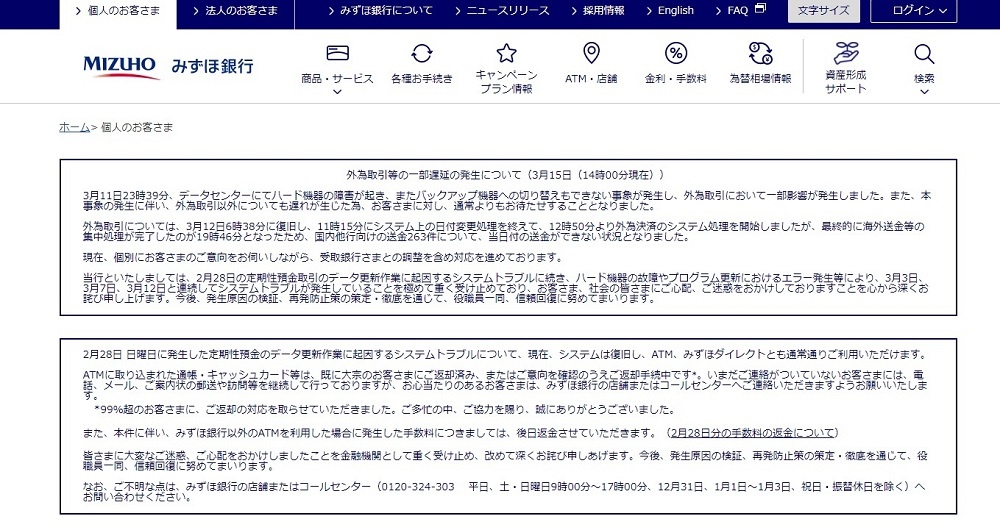Image resolution: width=1000 pixels, height=530 pixels.
Task: Expand the 検索 chevron below label
Action: (x=924, y=92)
